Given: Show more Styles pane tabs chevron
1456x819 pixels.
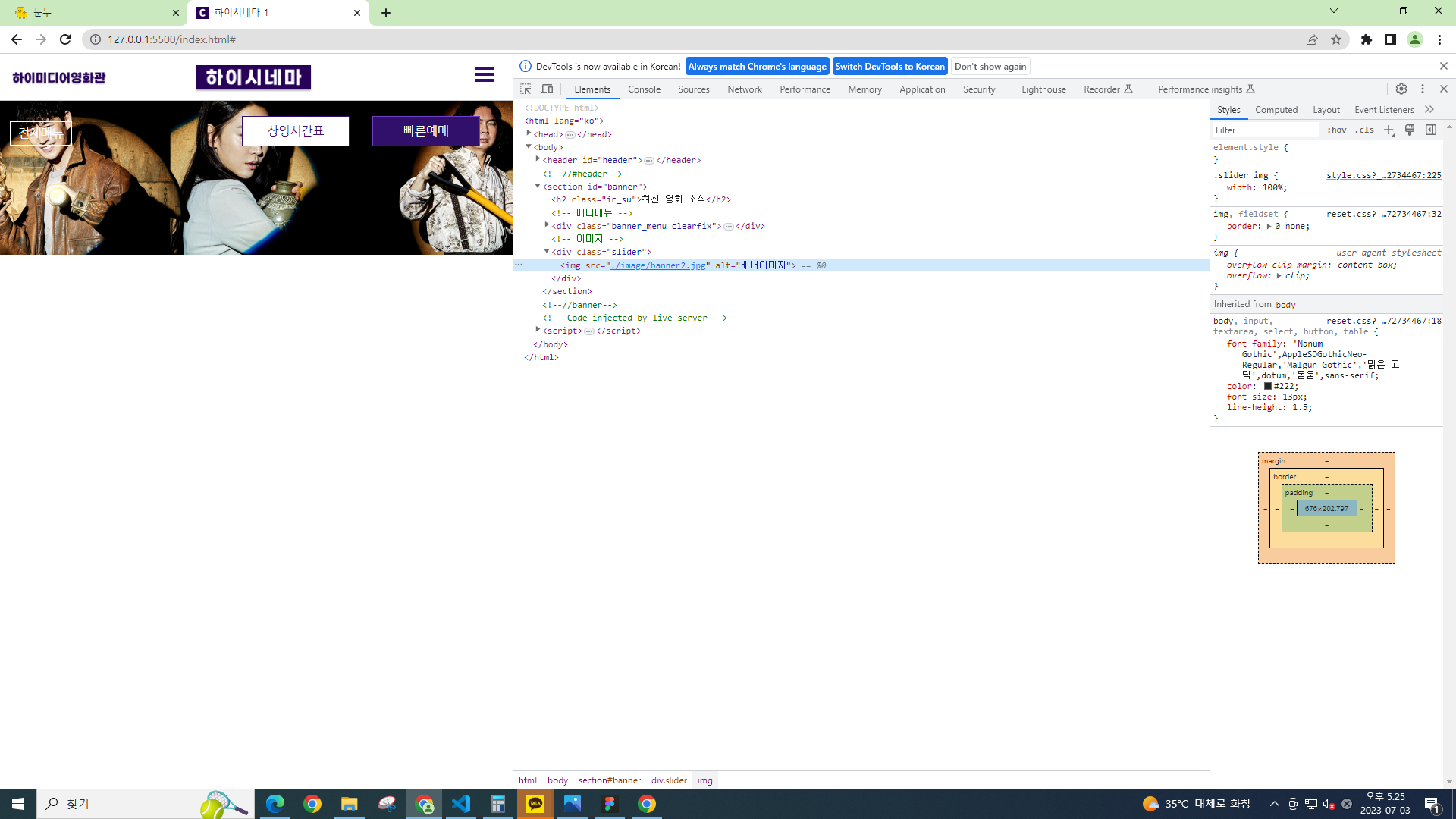Looking at the screenshot, I should pos(1429,109).
